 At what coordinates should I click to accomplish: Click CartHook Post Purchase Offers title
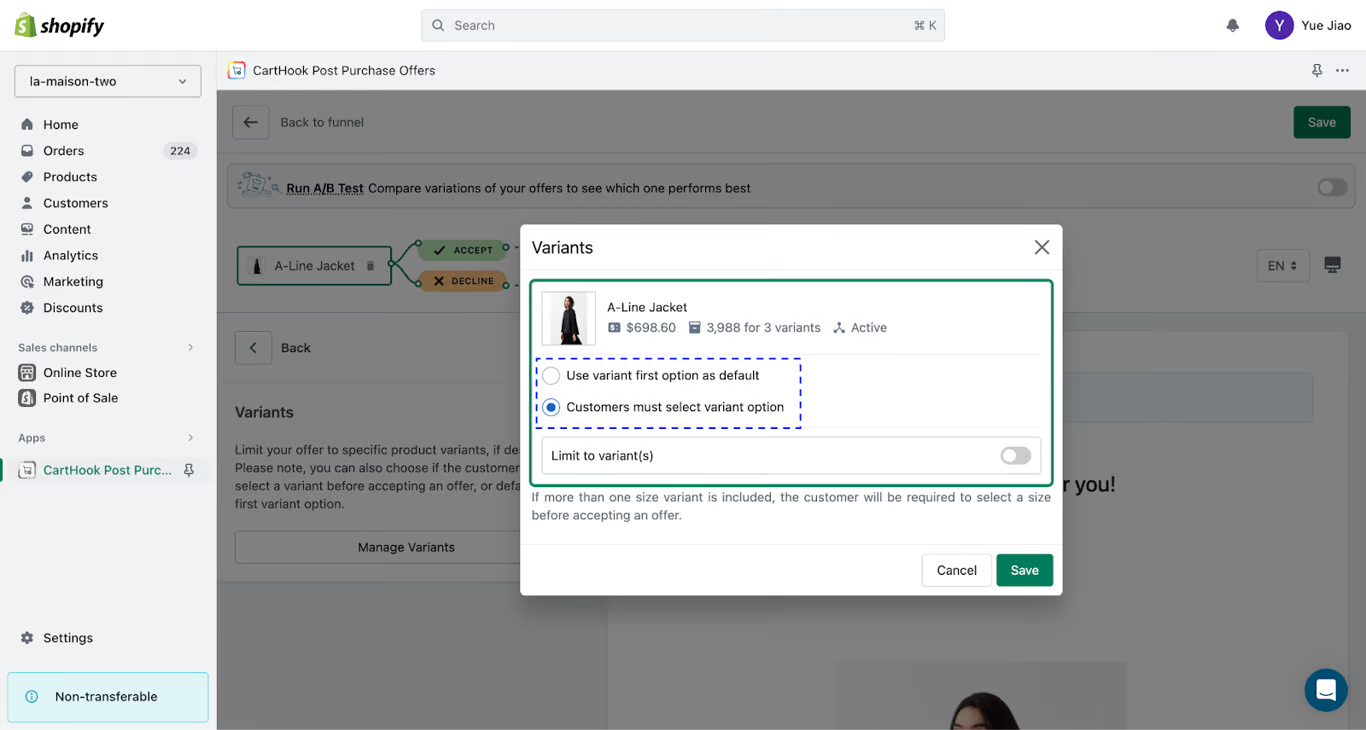click(344, 70)
